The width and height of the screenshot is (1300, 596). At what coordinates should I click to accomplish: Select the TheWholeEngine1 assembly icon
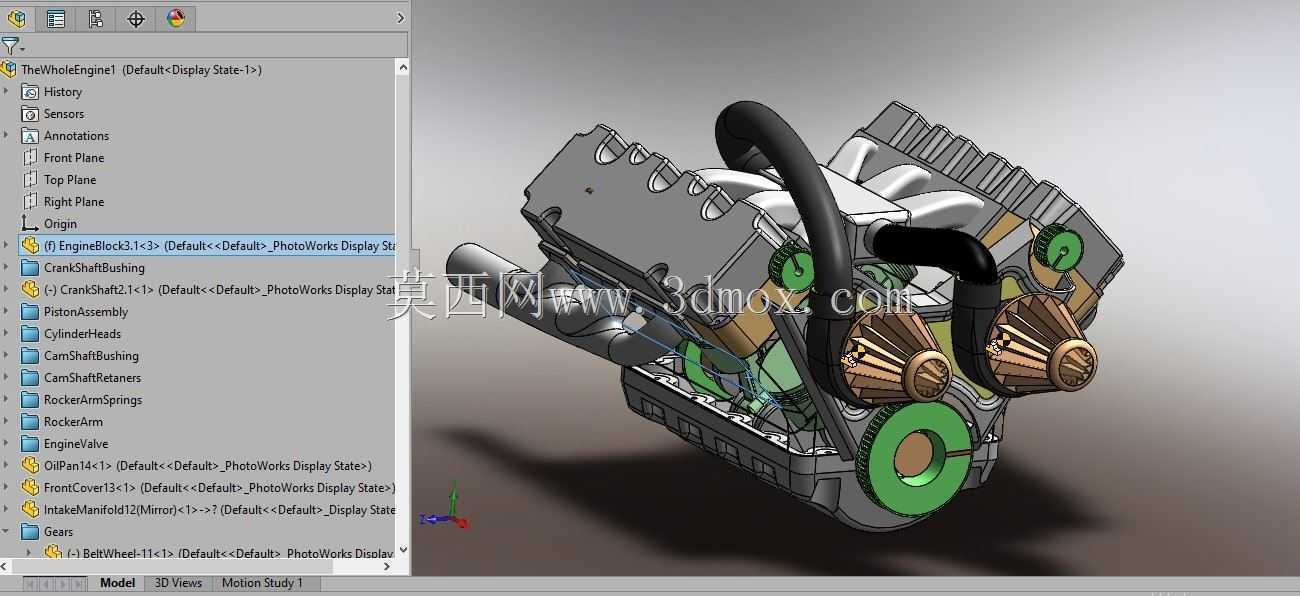(9, 70)
